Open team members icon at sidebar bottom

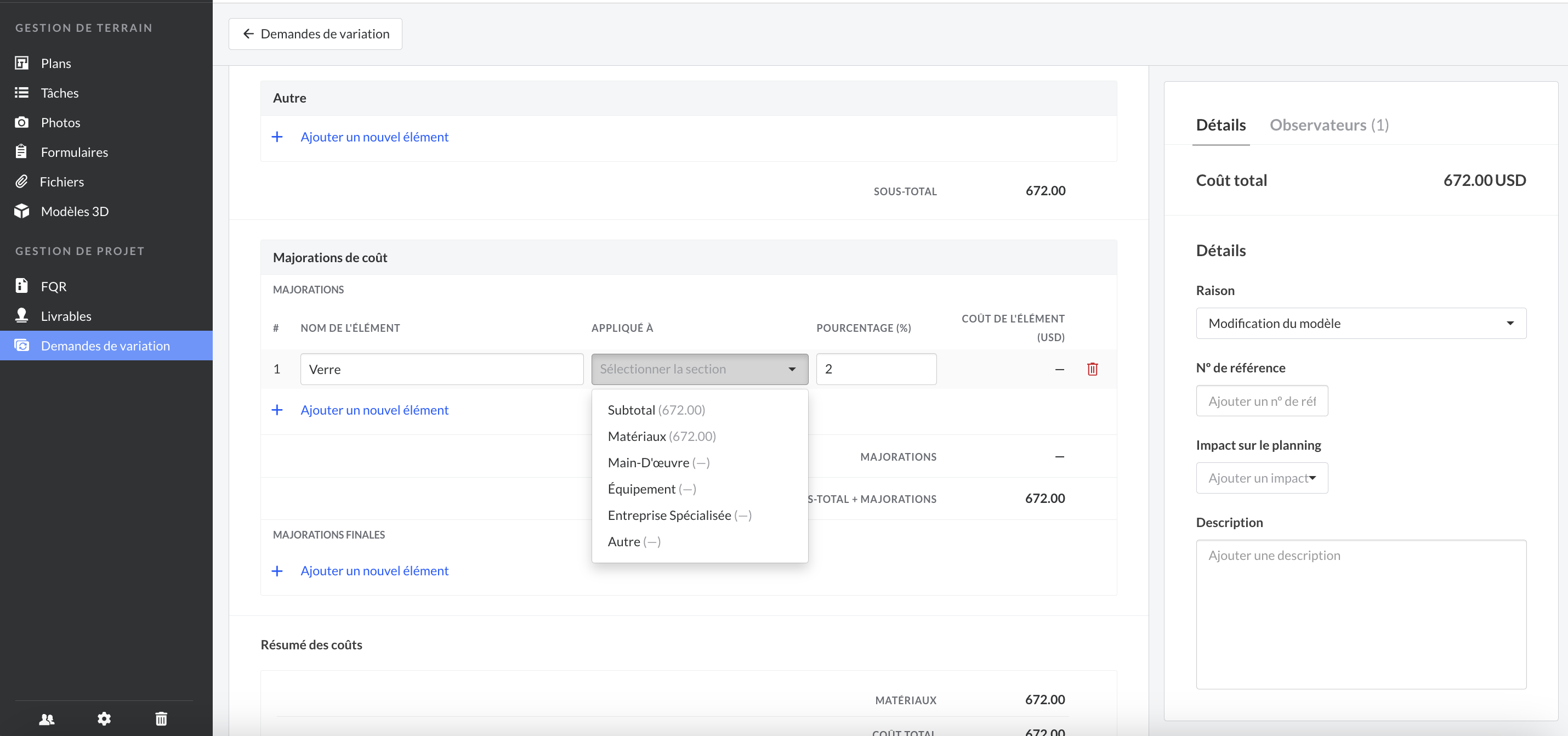pos(47,719)
